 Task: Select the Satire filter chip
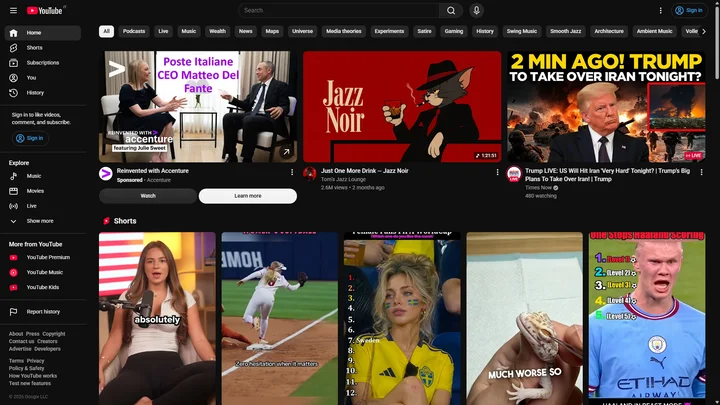pos(424,31)
